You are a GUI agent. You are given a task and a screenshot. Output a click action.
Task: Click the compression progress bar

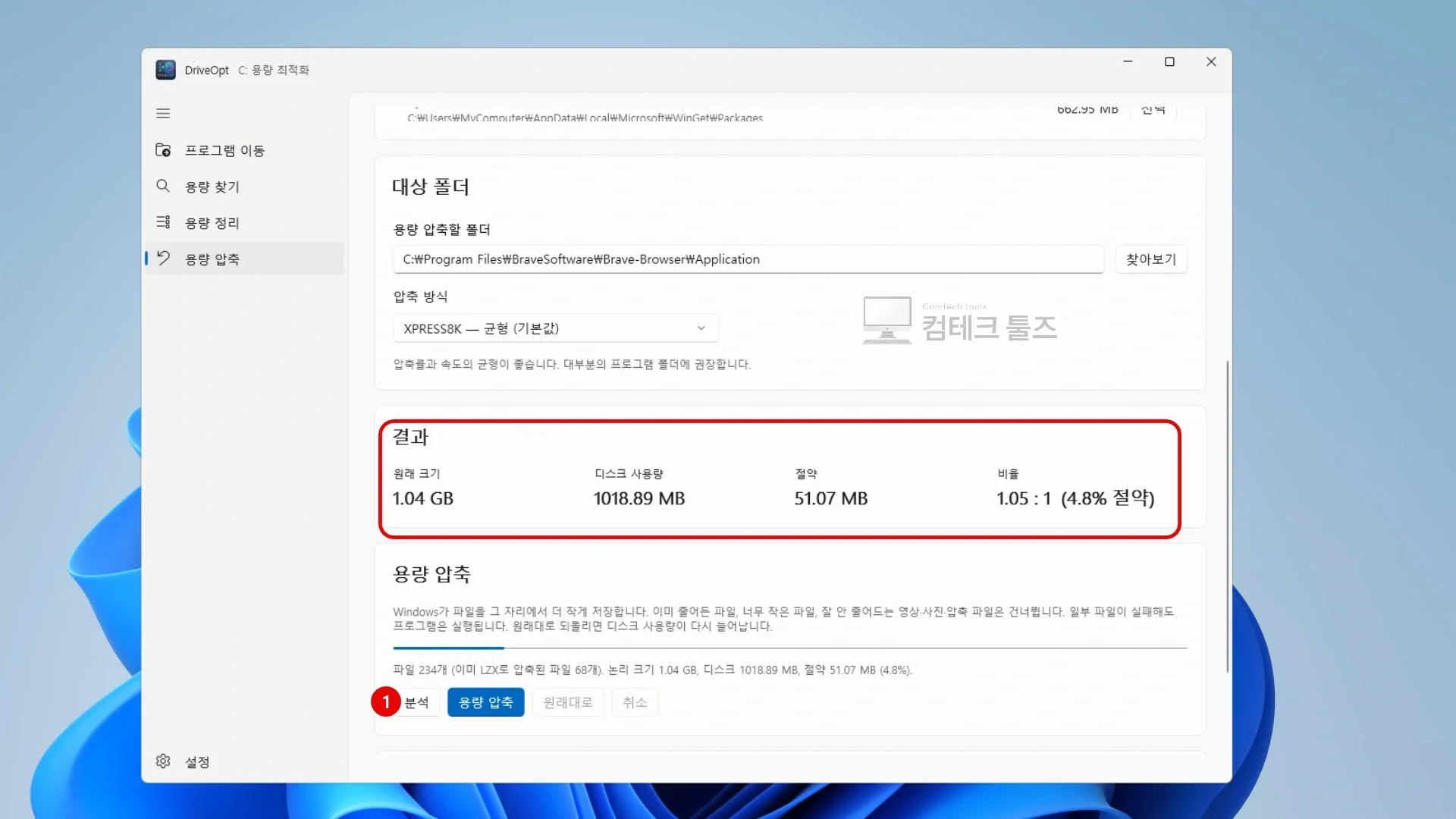pyautogui.click(x=789, y=648)
